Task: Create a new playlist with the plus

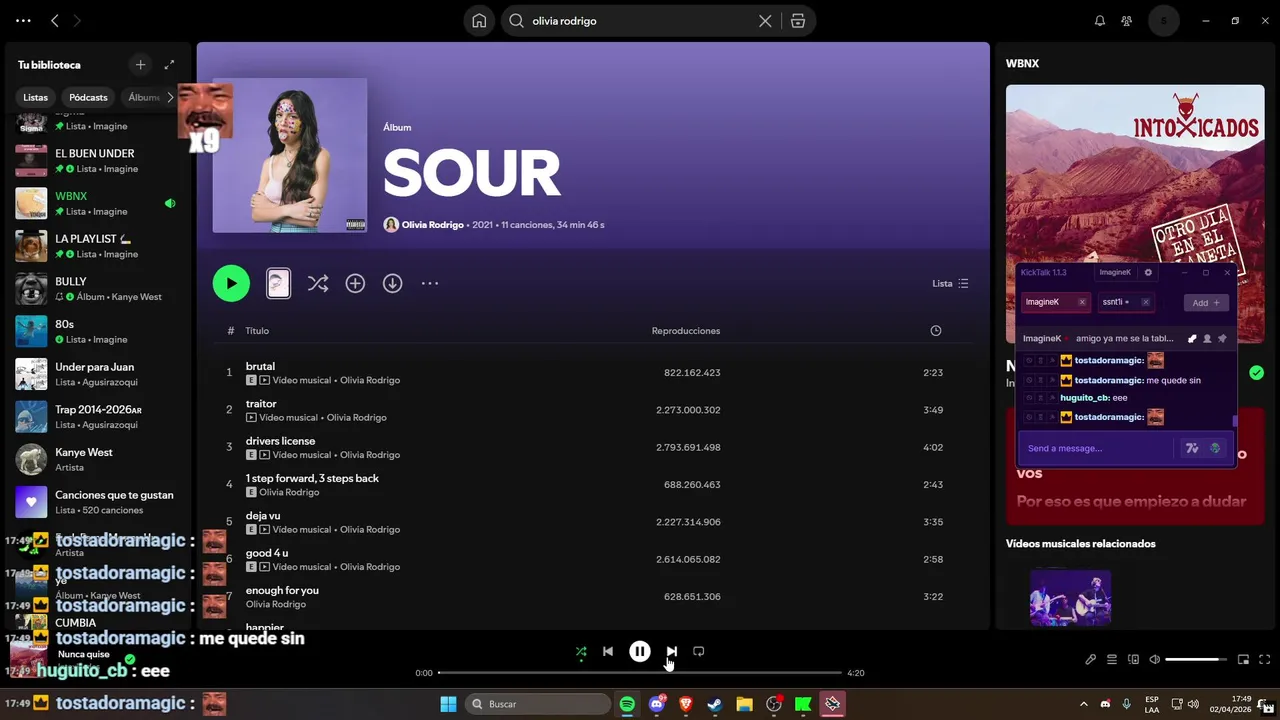Action: pos(140,64)
